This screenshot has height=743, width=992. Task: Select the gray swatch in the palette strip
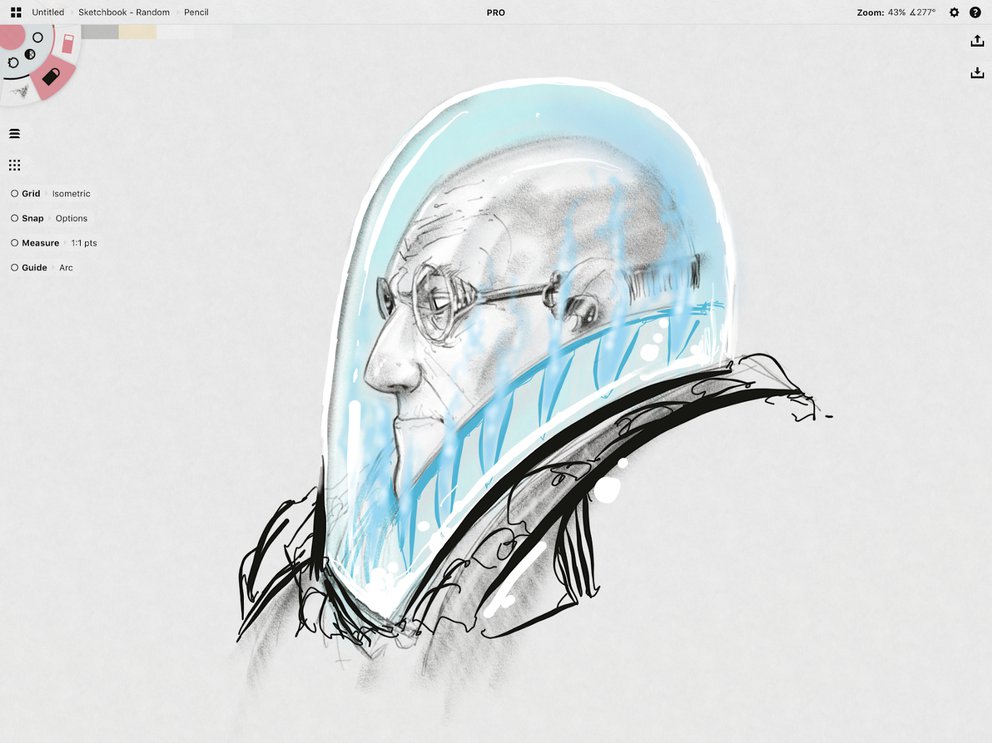pyautogui.click(x=100, y=31)
